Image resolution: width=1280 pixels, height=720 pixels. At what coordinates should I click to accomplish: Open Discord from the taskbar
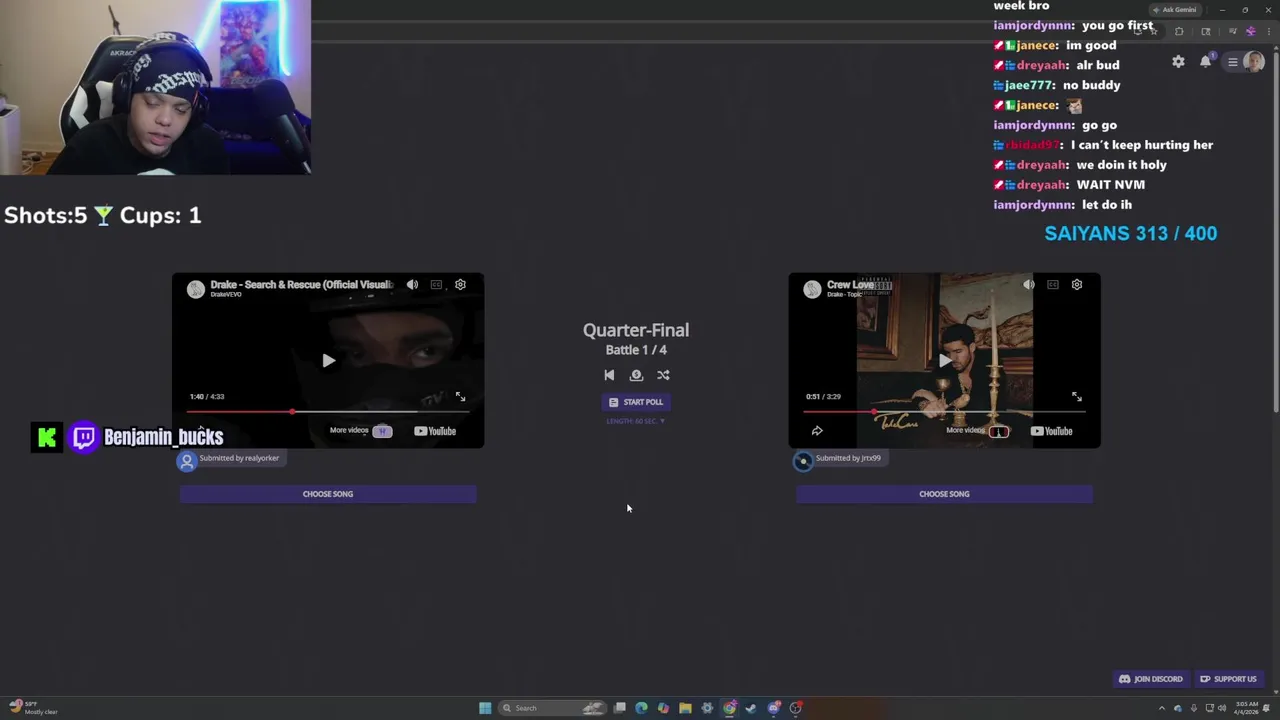(x=774, y=708)
